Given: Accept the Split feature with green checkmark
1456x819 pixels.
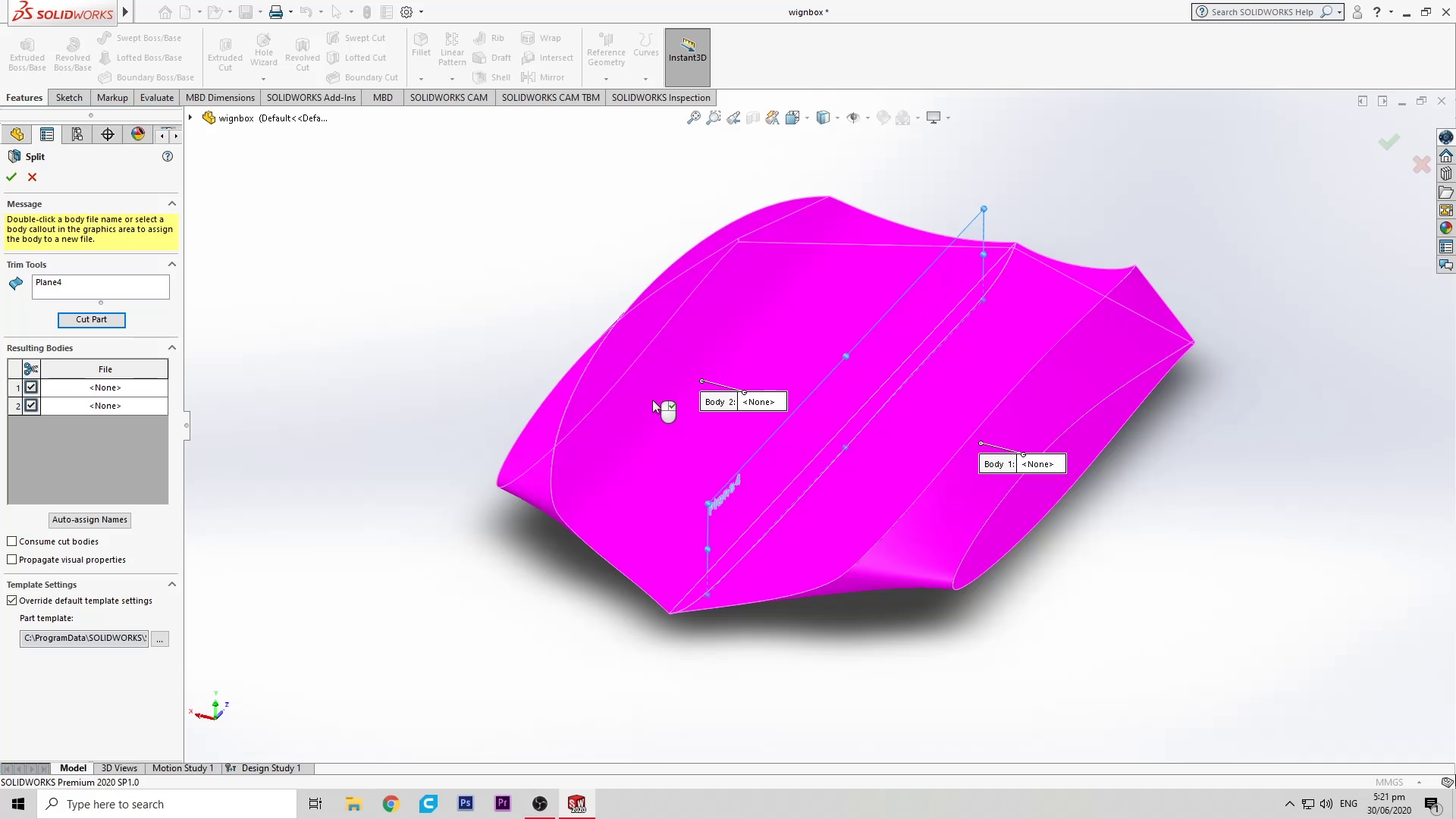Looking at the screenshot, I should [x=11, y=177].
